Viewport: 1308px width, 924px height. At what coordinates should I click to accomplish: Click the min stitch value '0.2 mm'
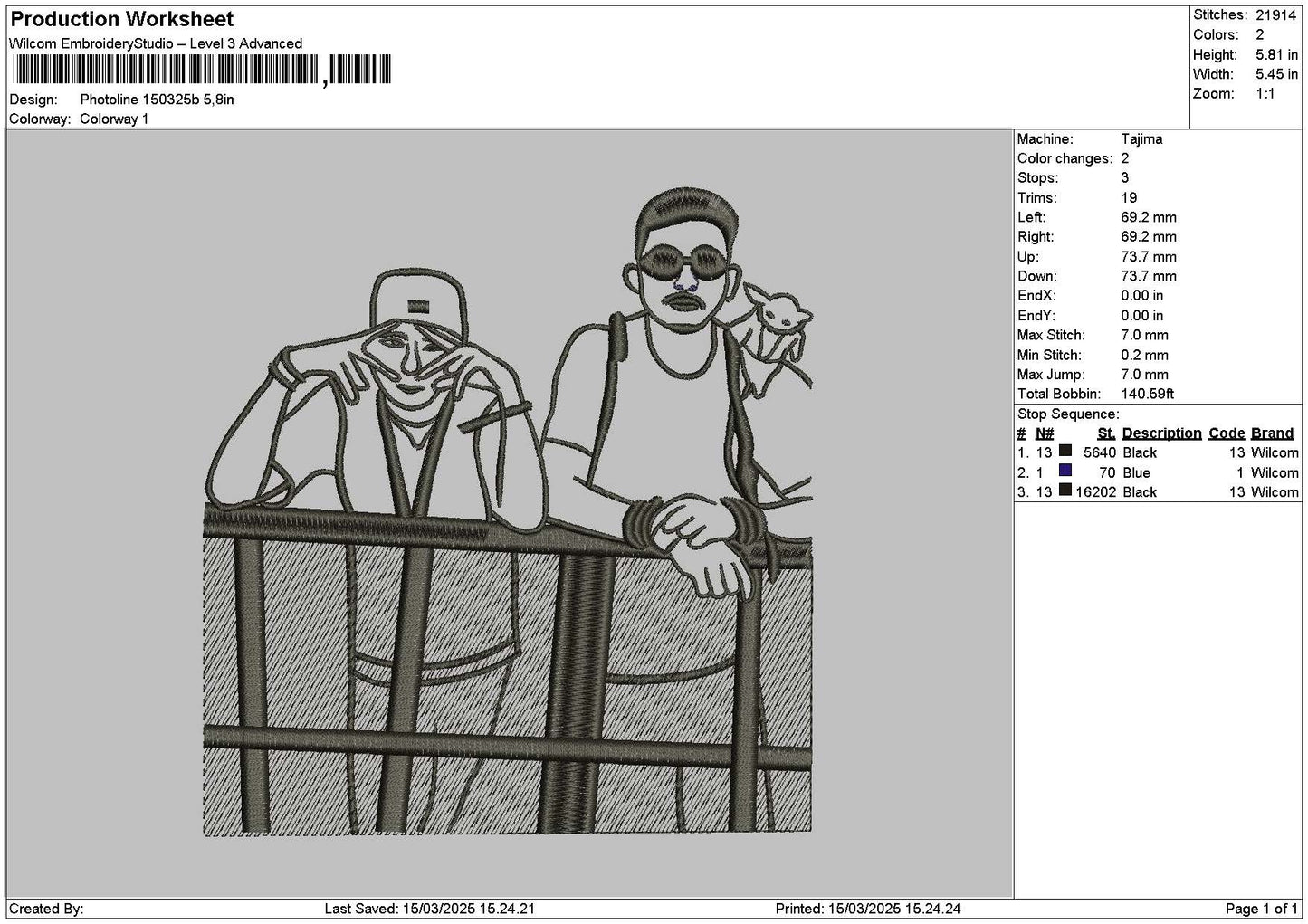(x=1144, y=356)
